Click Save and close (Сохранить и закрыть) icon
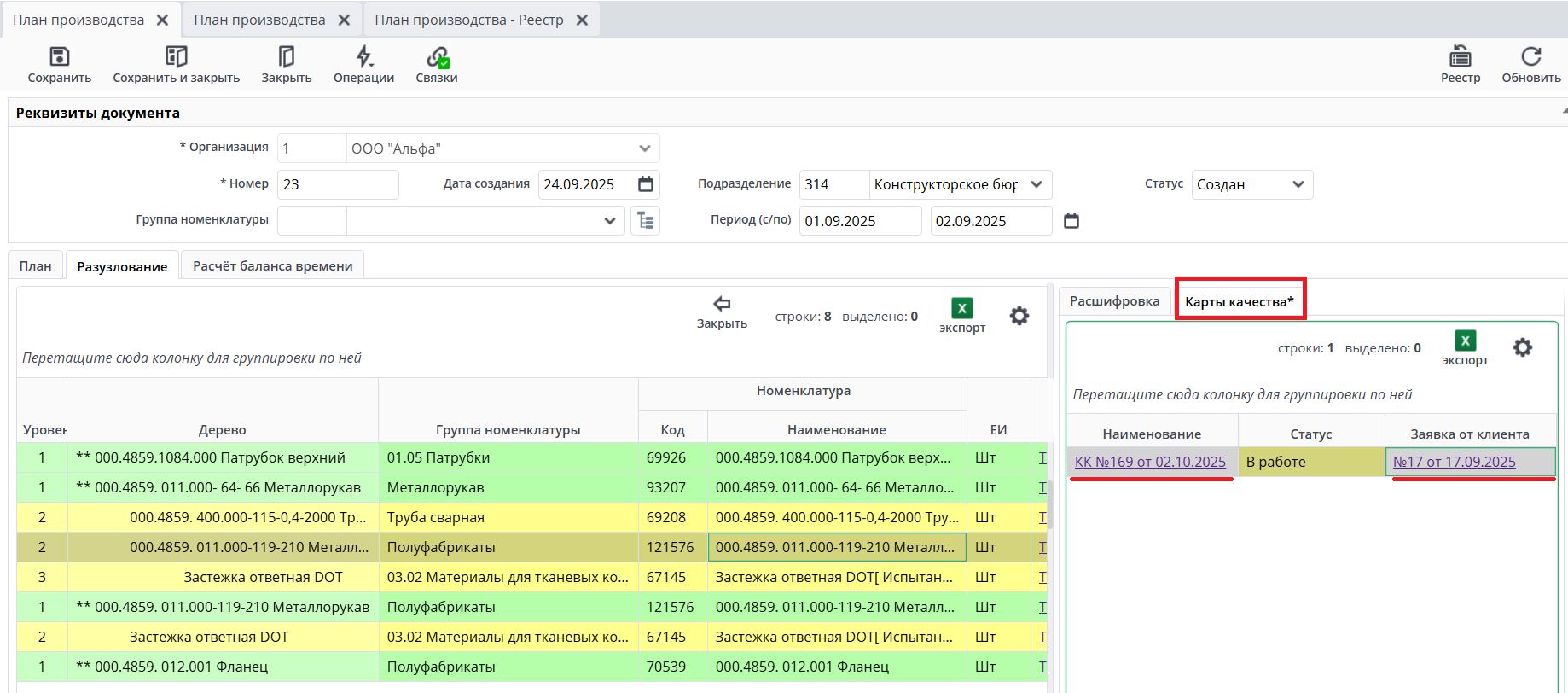This screenshot has height=693, width=1568. (176, 57)
